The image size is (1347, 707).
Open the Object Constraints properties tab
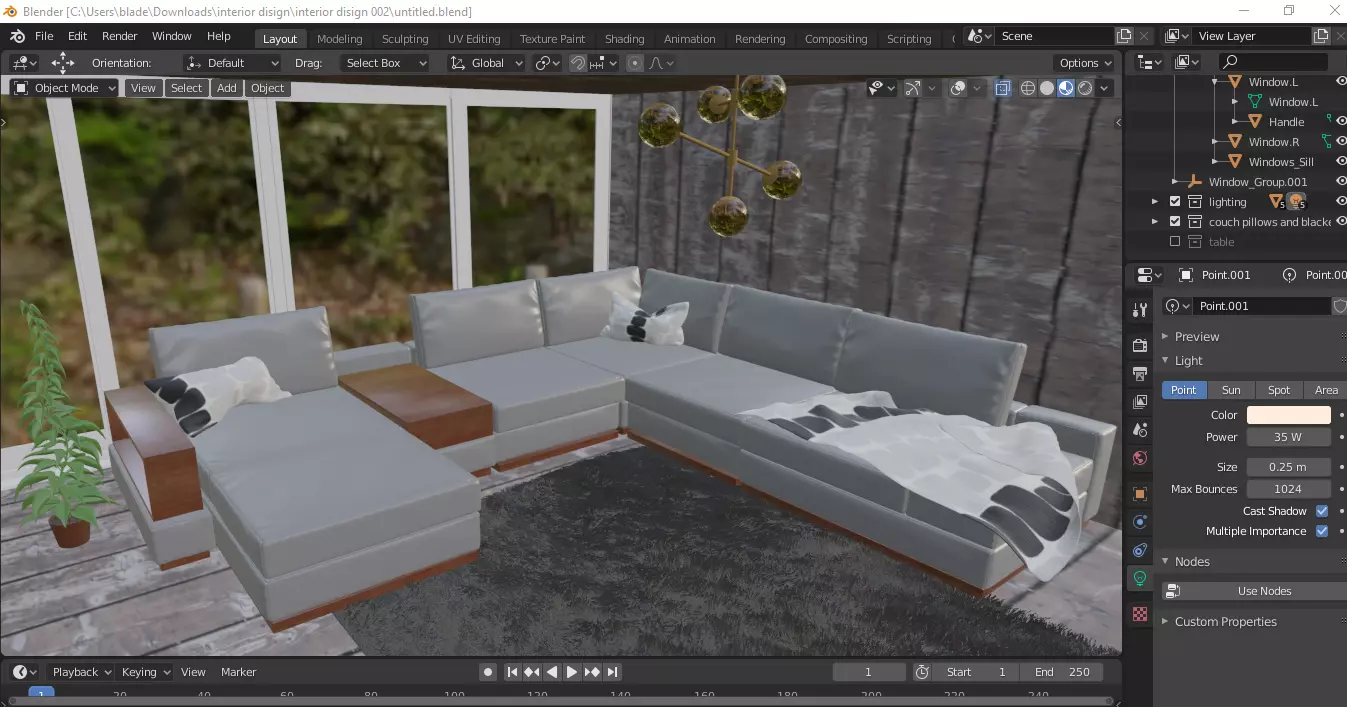coord(1140,550)
